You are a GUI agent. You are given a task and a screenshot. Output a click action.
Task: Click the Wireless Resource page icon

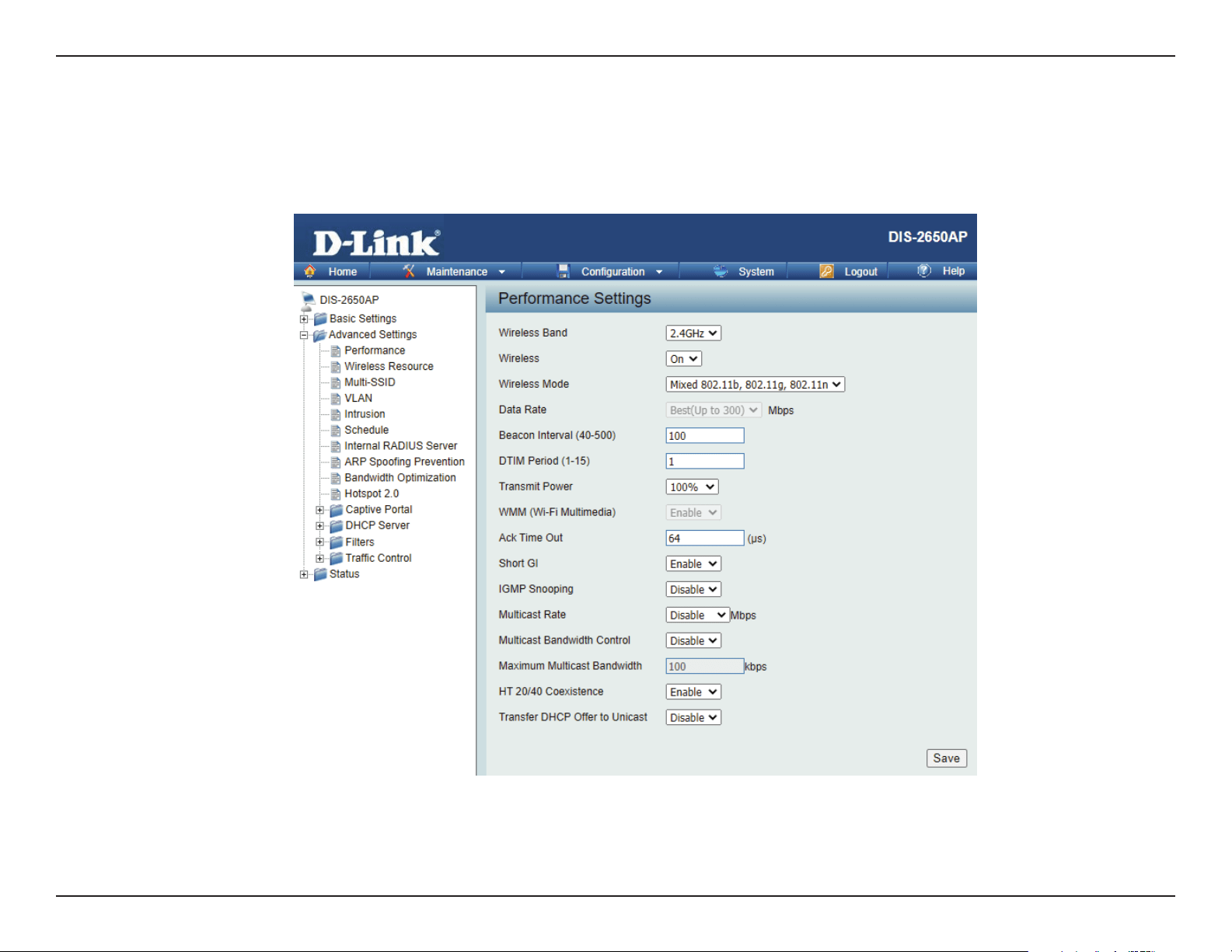click(x=336, y=367)
